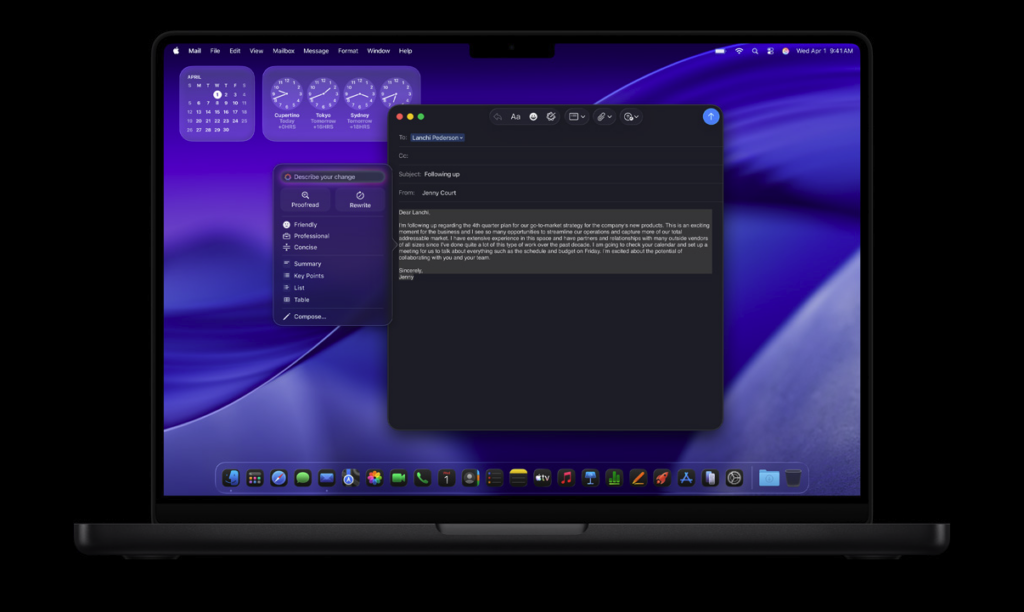Open FaceTime from the Dock

click(x=399, y=478)
